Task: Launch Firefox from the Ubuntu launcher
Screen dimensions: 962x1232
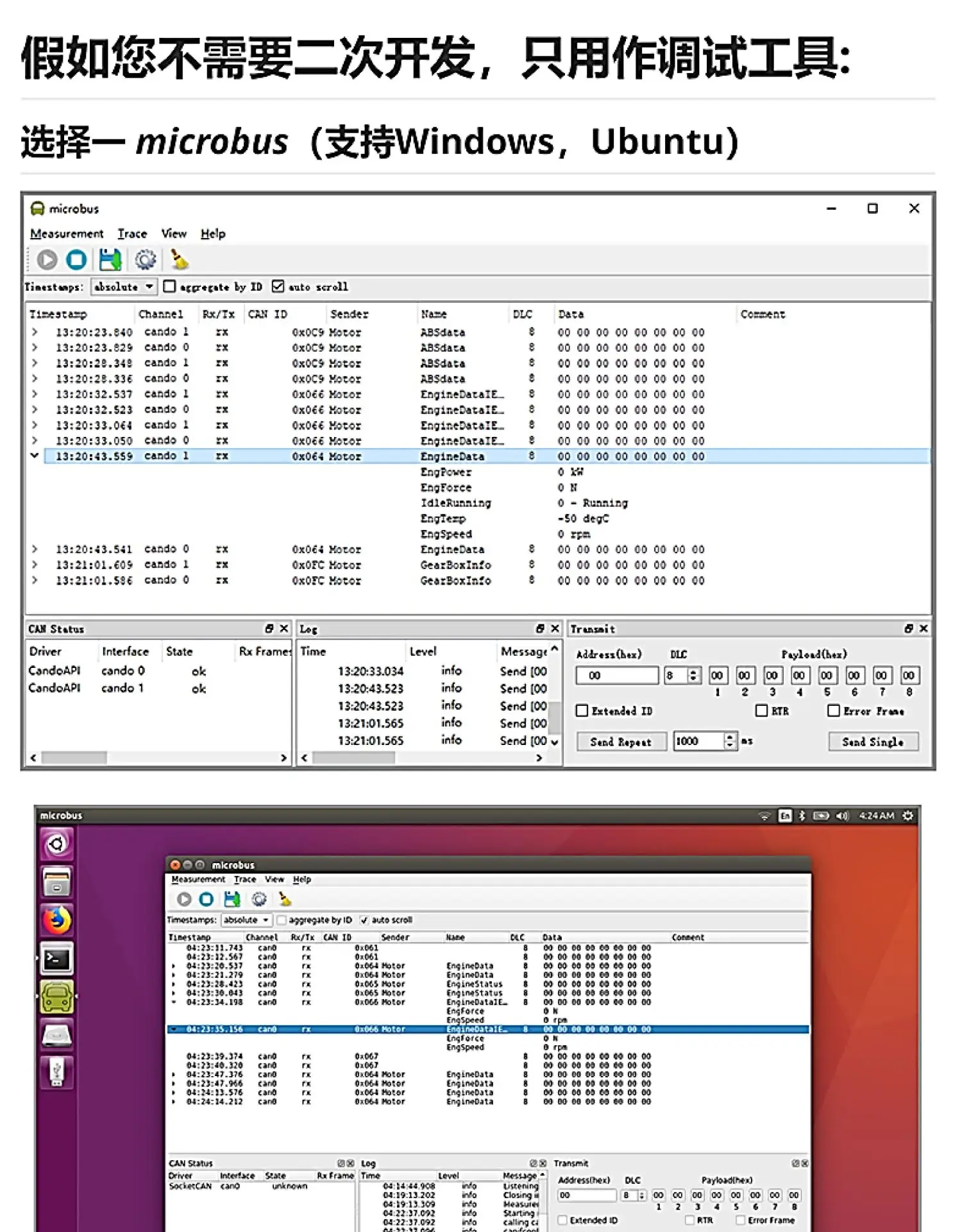Action: [57, 921]
